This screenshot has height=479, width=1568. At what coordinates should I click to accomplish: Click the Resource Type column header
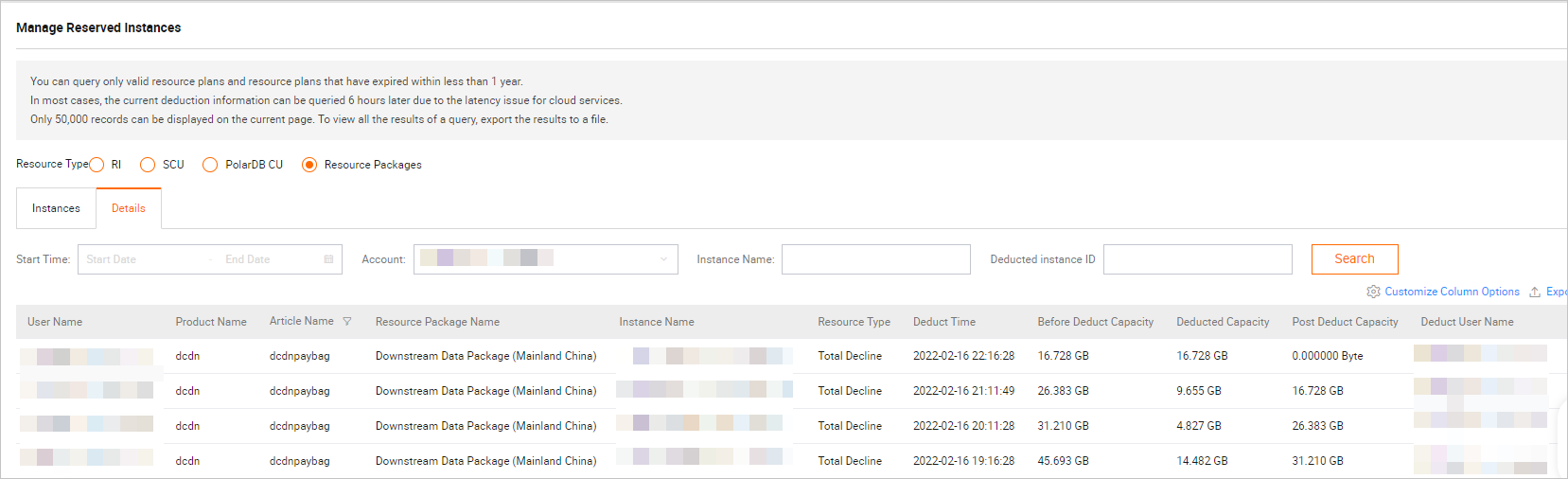854,322
